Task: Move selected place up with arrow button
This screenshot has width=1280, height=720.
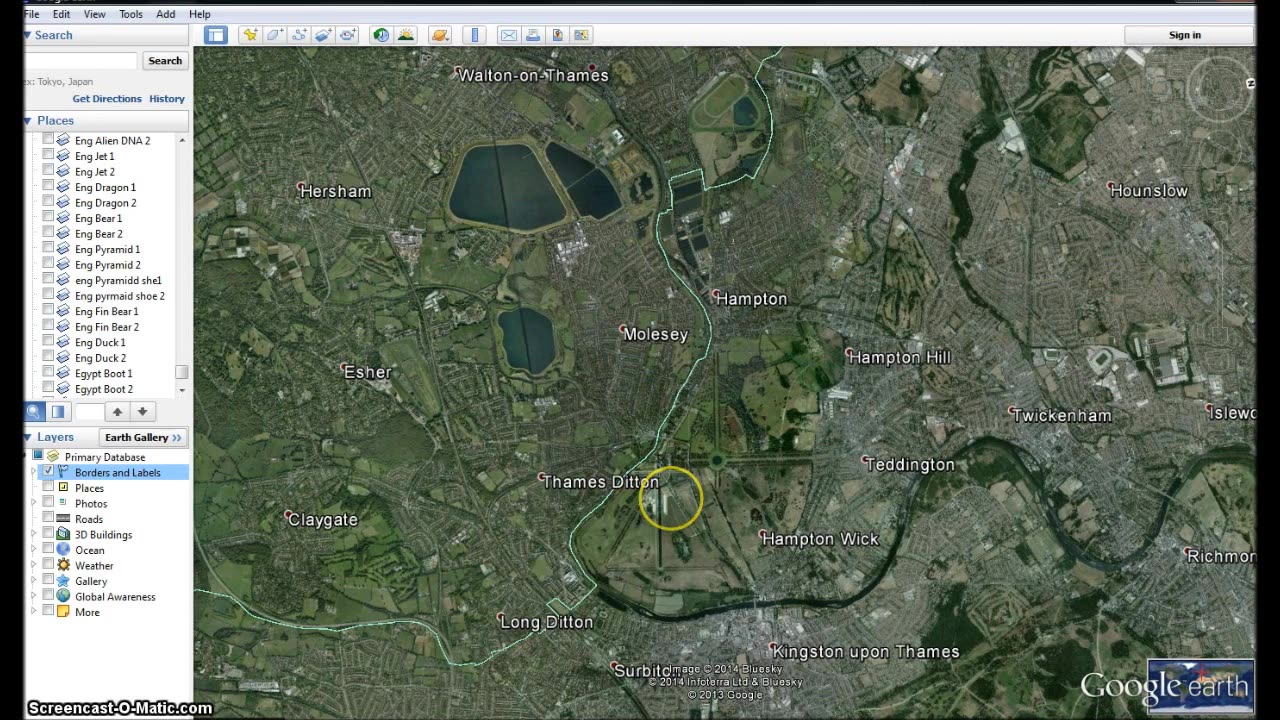Action: click(x=117, y=411)
